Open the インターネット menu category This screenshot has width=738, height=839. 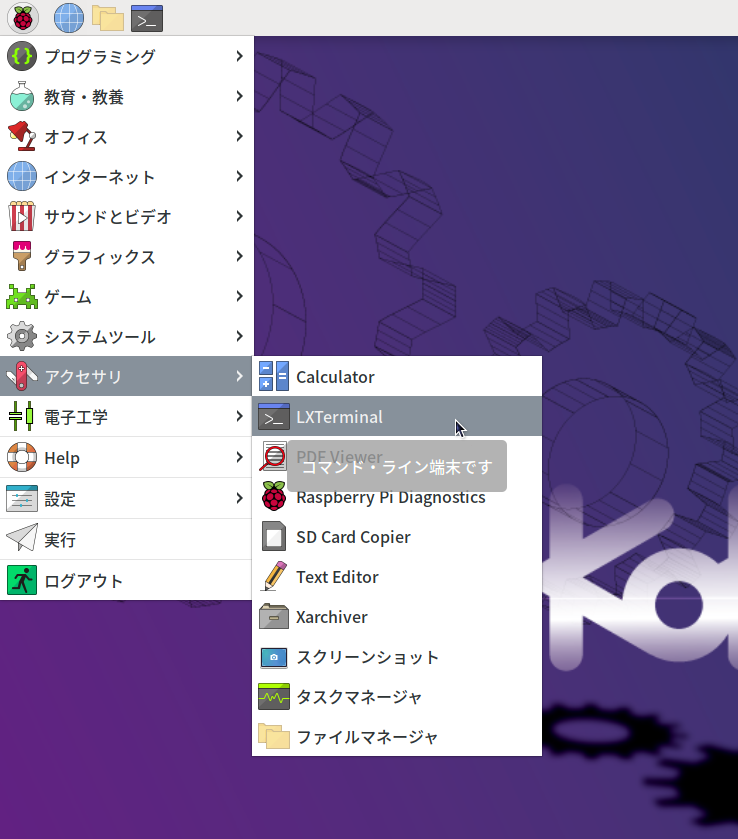100,177
